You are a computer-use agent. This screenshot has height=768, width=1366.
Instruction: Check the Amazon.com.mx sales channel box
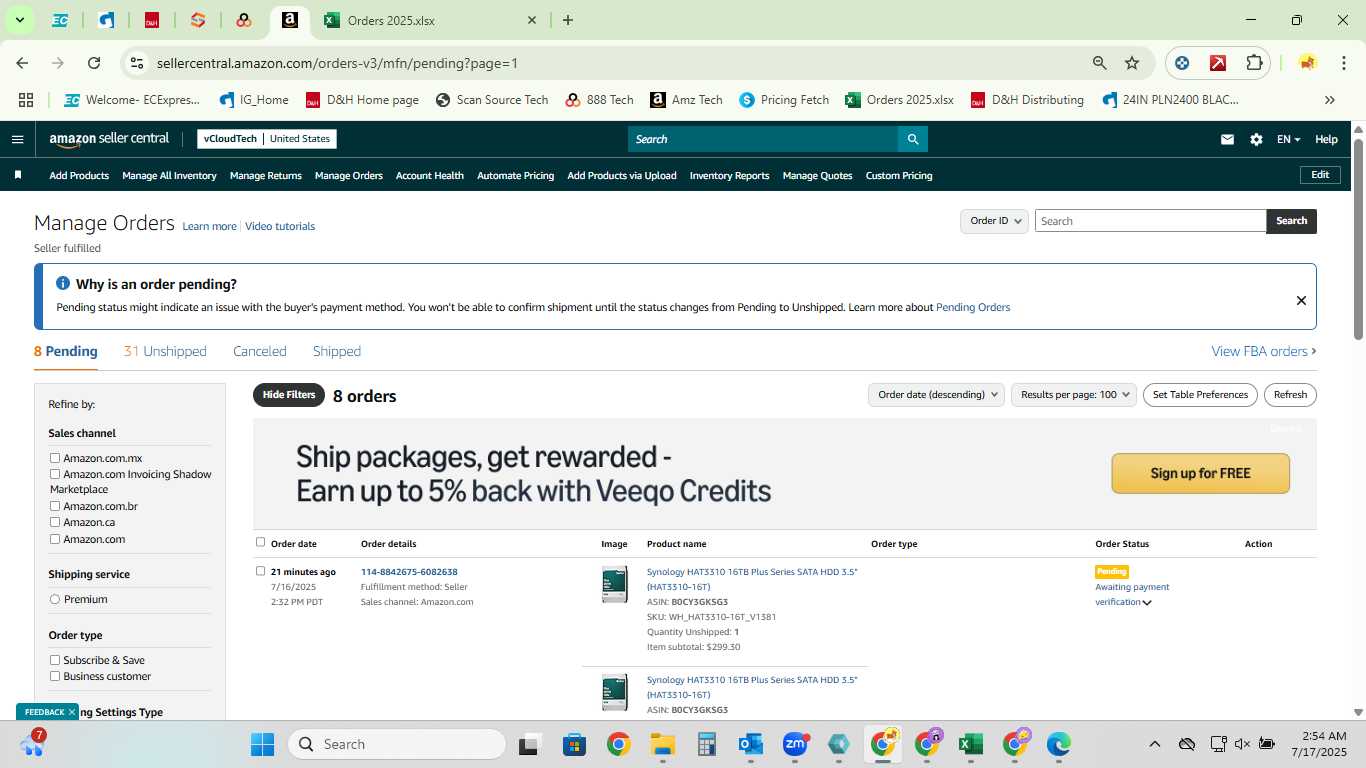(55, 458)
